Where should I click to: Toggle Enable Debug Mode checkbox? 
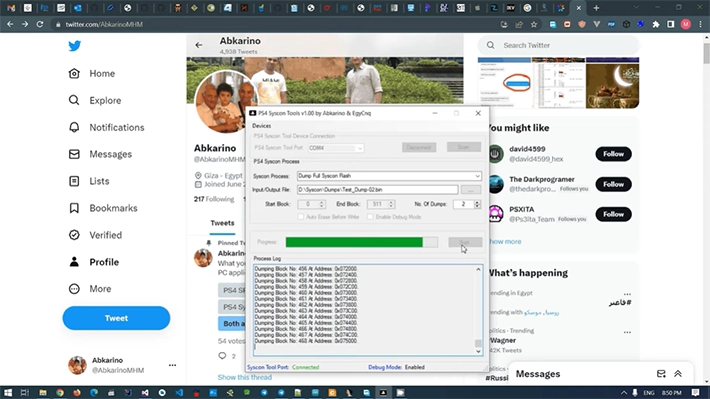click(x=370, y=217)
